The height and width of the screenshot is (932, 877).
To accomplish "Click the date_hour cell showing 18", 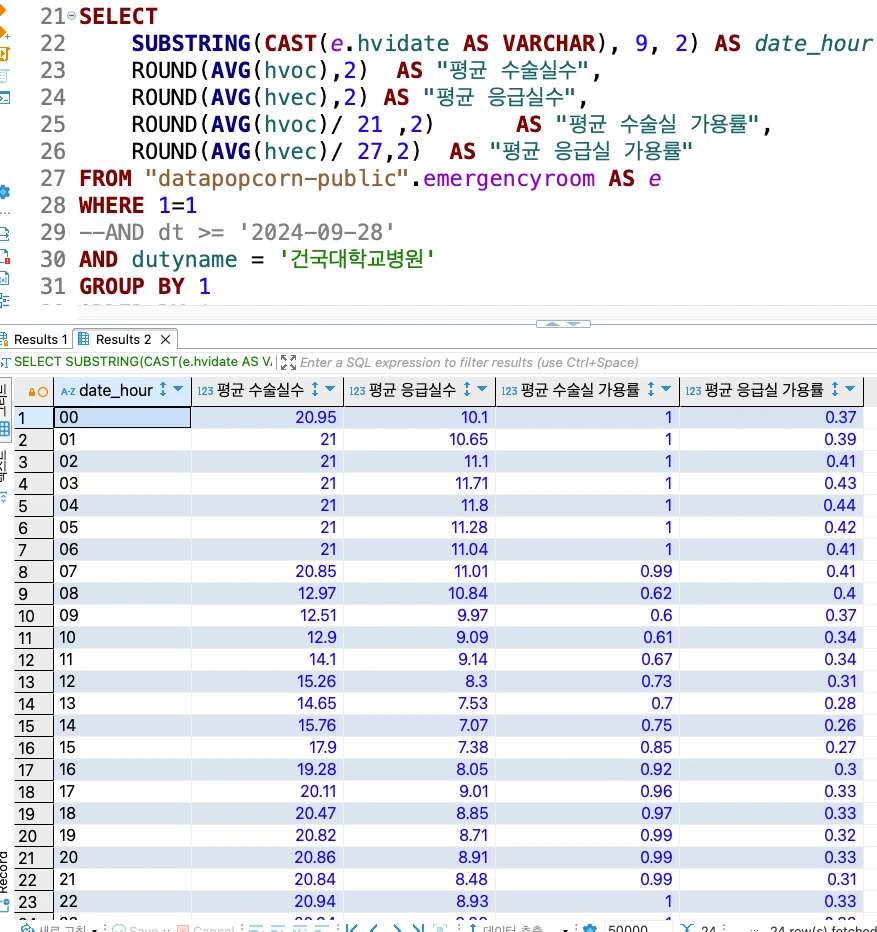I will (122, 813).
